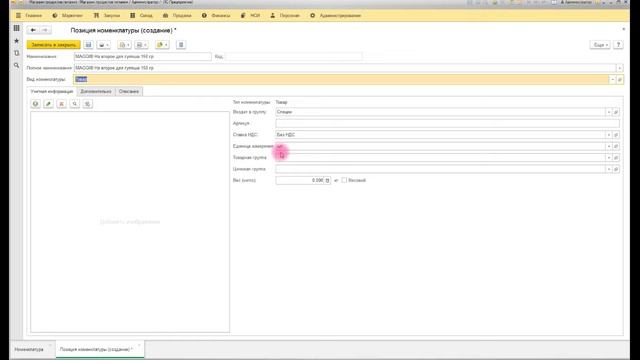Open the print dropdown toolbar button
The width and height of the screenshot is (640, 360).
[x=103, y=44]
